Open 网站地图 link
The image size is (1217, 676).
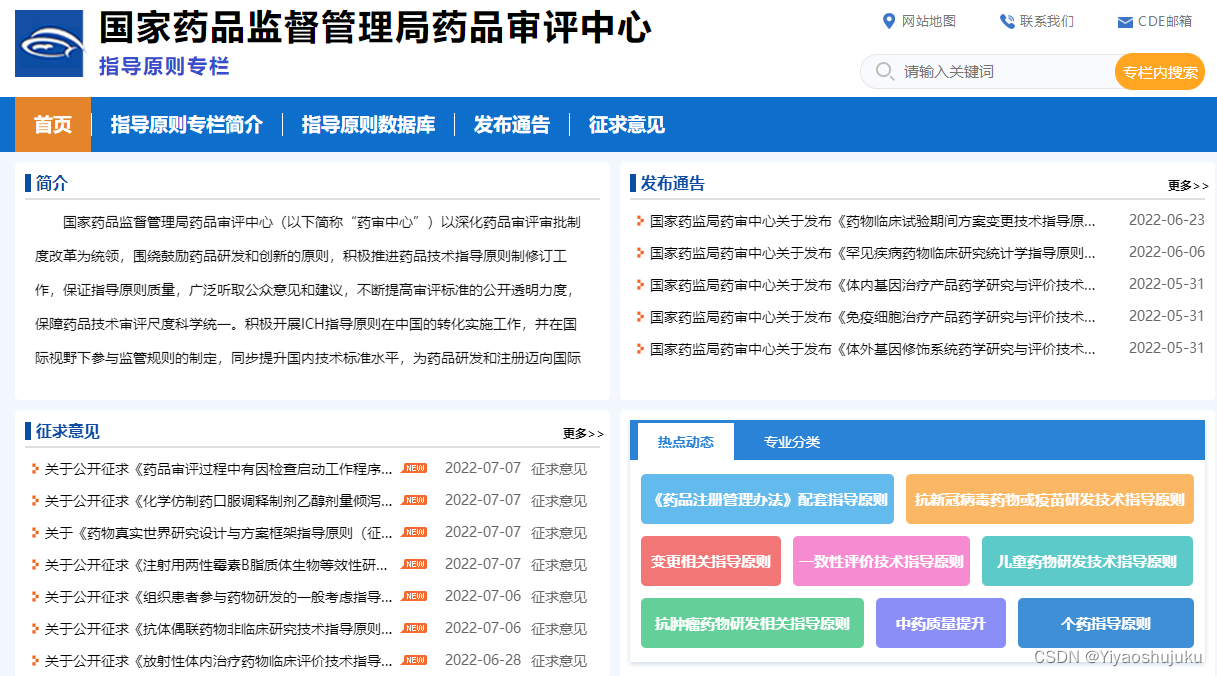928,21
